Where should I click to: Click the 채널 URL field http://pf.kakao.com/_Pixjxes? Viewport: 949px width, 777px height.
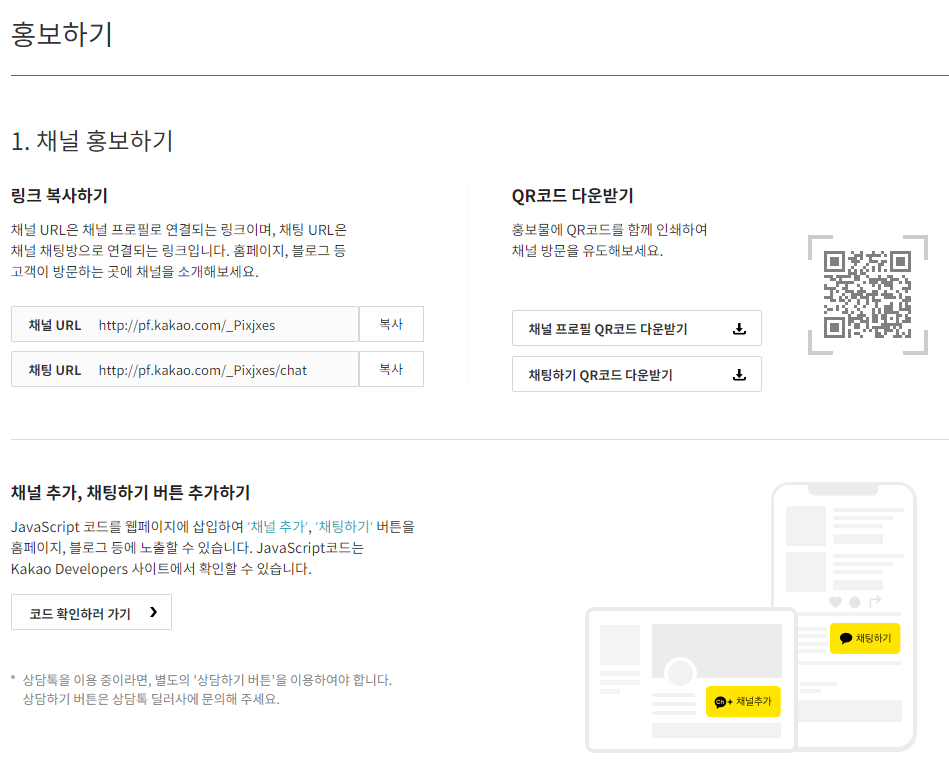coord(185,324)
